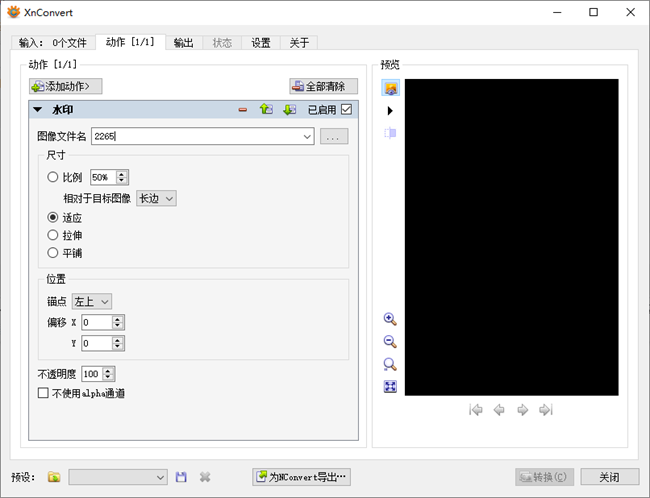Screen dimensions: 650x498
Task: Open the preset folder icon
Action: point(54,478)
